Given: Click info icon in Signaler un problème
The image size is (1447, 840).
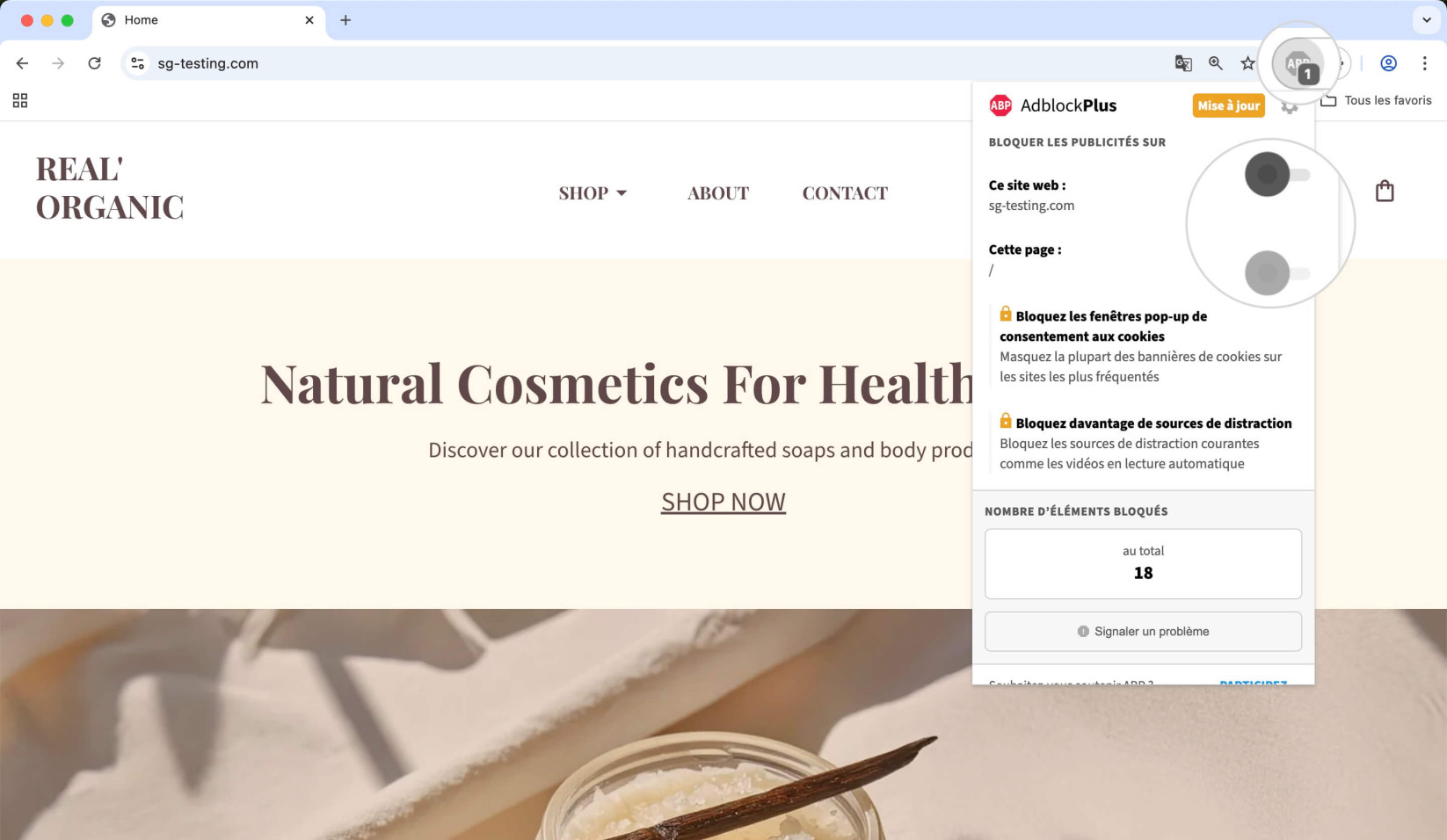Looking at the screenshot, I should click(x=1083, y=632).
